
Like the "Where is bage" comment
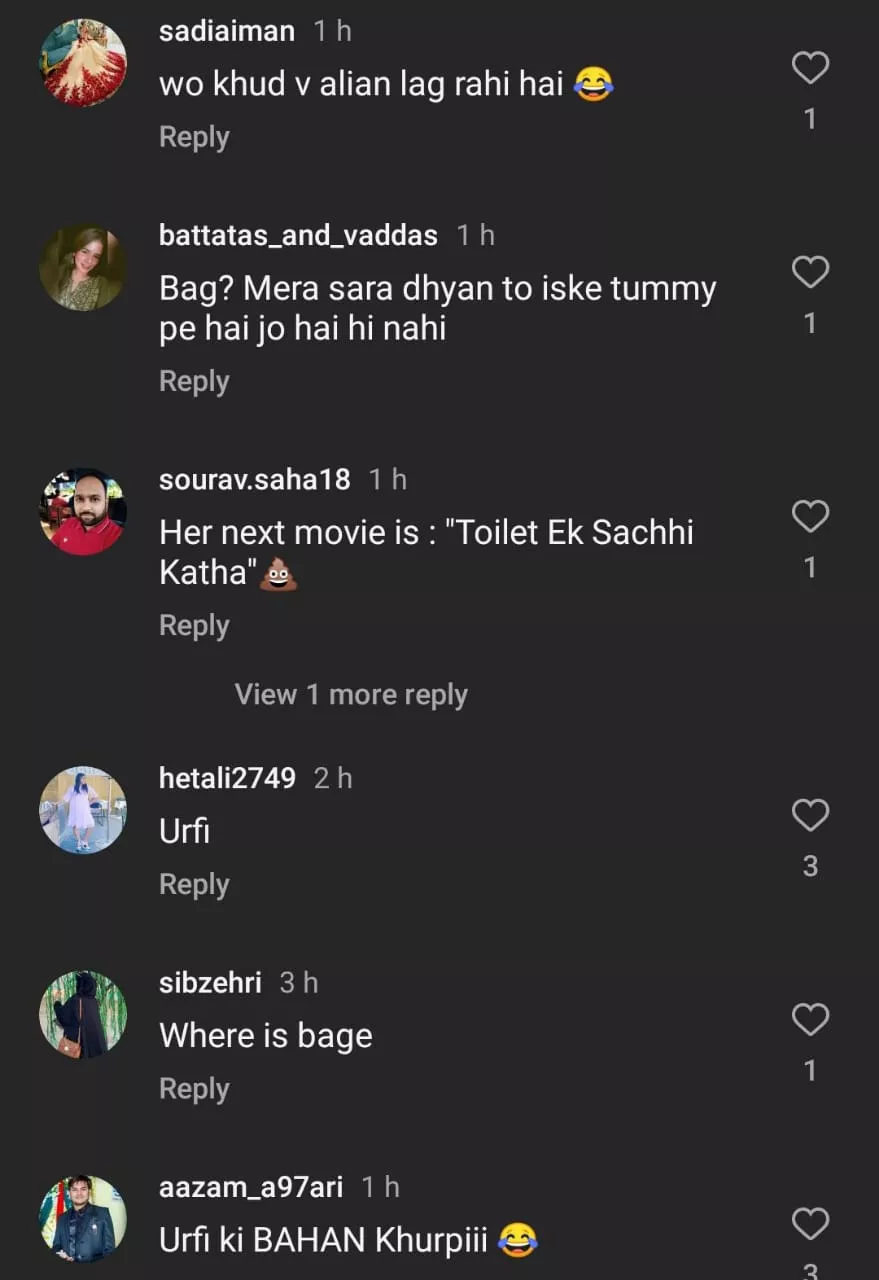point(810,1020)
